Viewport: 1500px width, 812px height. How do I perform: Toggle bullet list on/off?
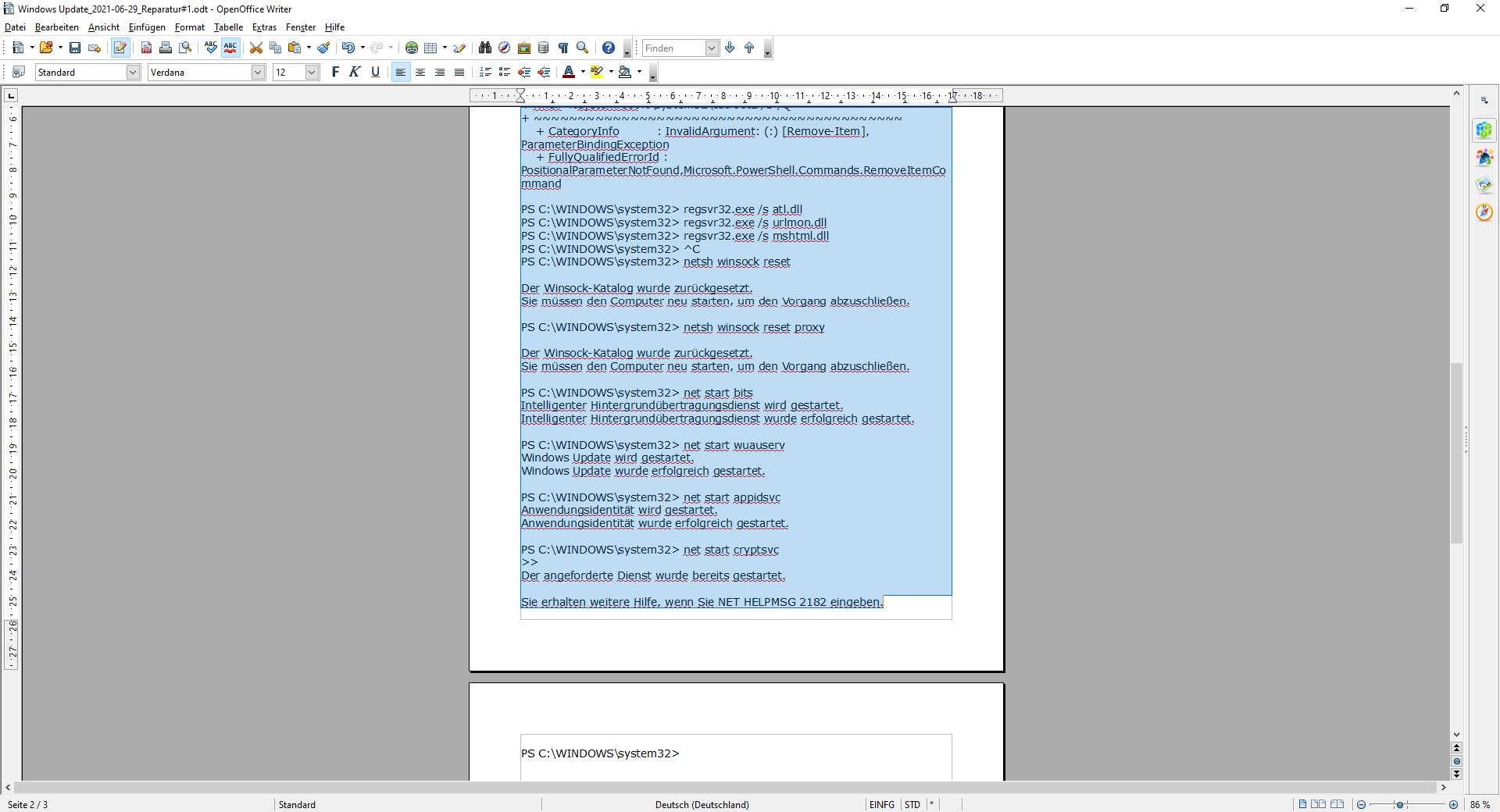[505, 73]
